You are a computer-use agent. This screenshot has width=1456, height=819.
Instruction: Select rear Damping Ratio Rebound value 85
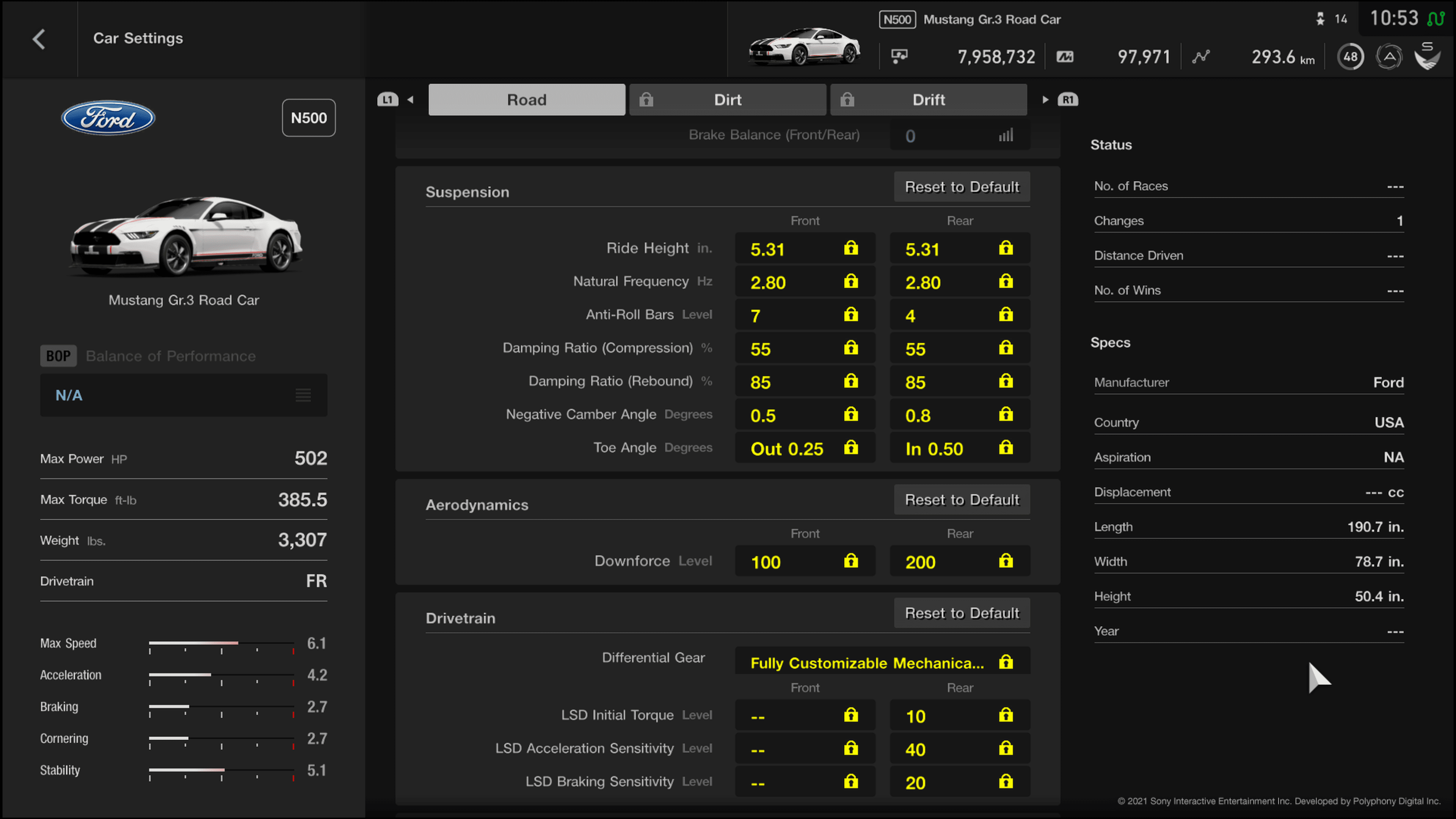coord(960,381)
